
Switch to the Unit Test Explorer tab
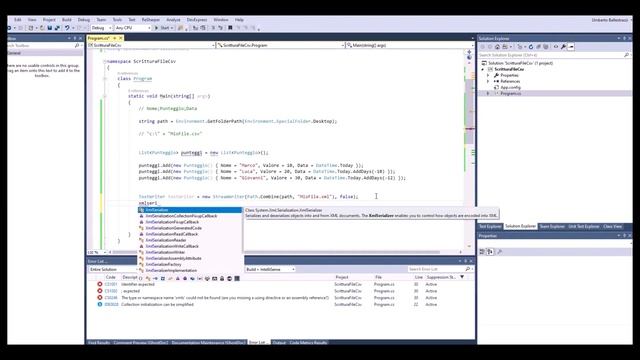[584, 226]
